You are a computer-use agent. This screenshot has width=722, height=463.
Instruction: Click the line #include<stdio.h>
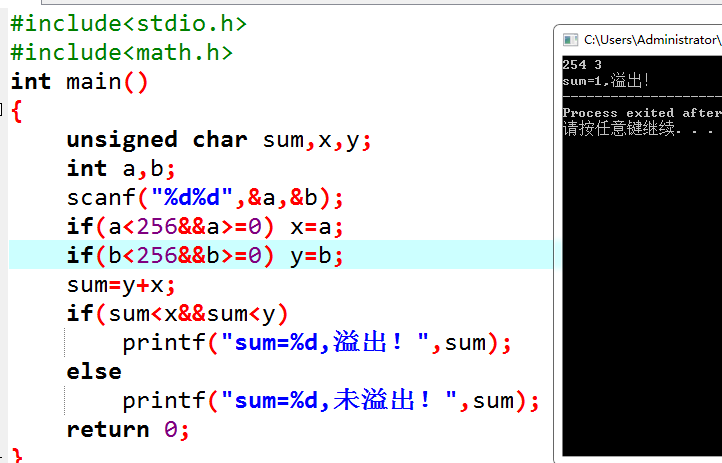click(x=128, y=23)
